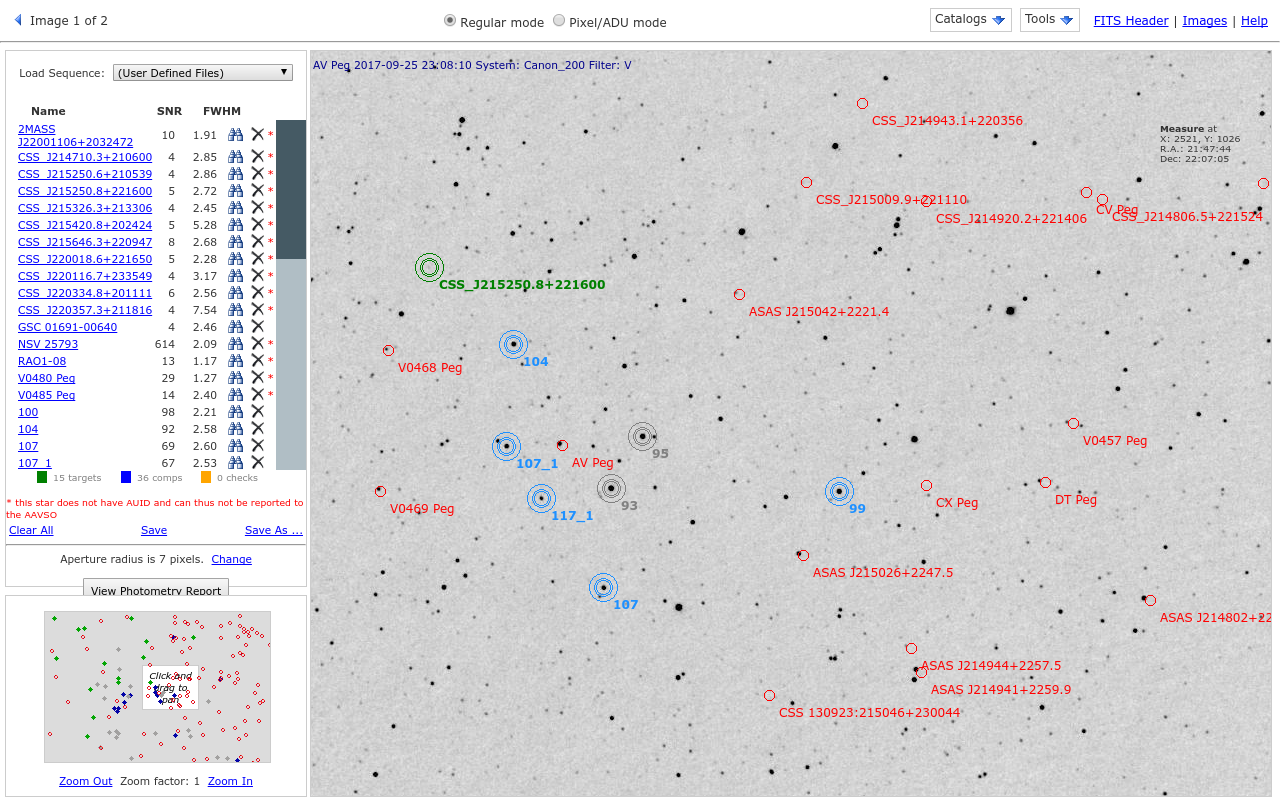The width and height of the screenshot is (1280, 800).
Task: Click the green targets color swatch
Action: (x=42, y=478)
